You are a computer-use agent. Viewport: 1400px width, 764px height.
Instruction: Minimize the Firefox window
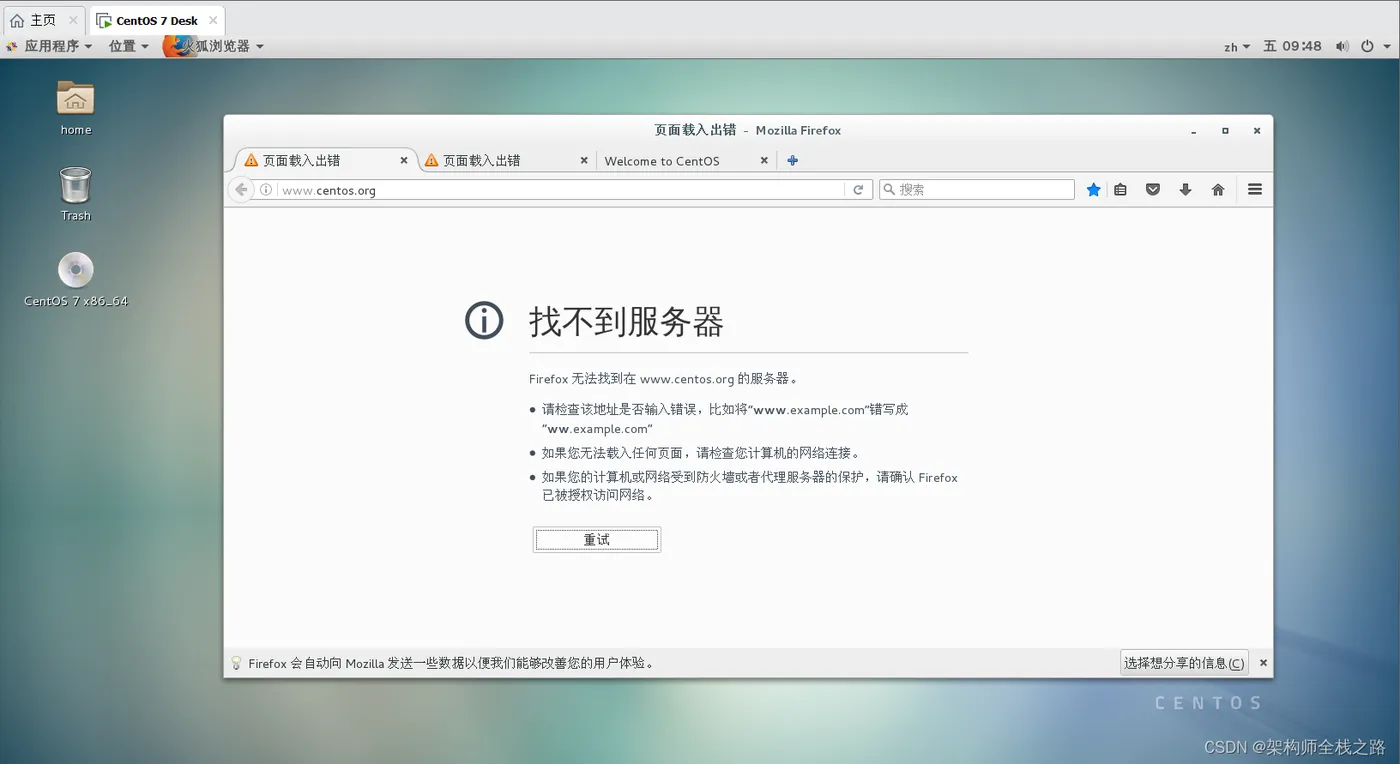click(1194, 131)
